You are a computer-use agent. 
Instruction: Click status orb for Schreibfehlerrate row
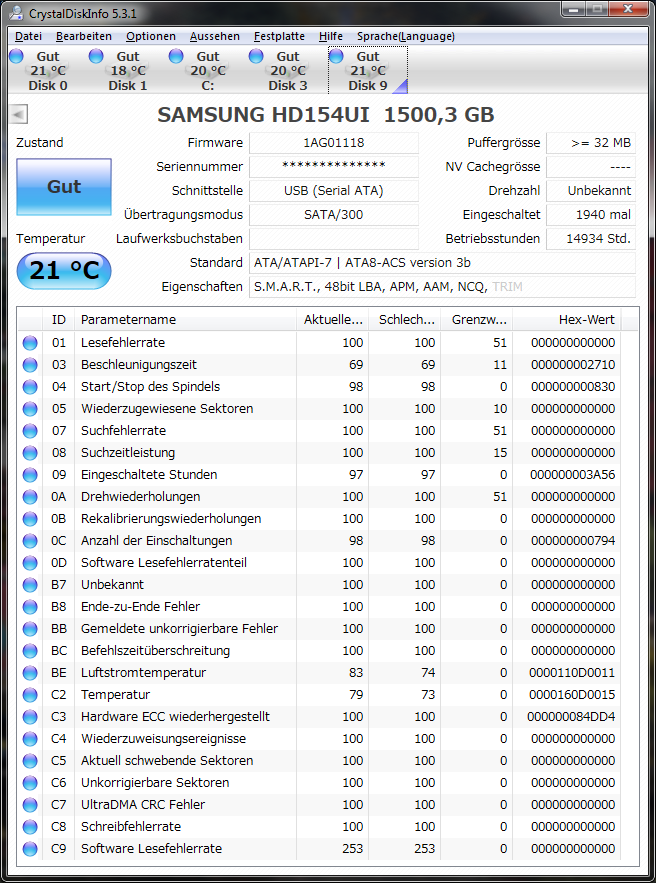pyautogui.click(x=30, y=826)
